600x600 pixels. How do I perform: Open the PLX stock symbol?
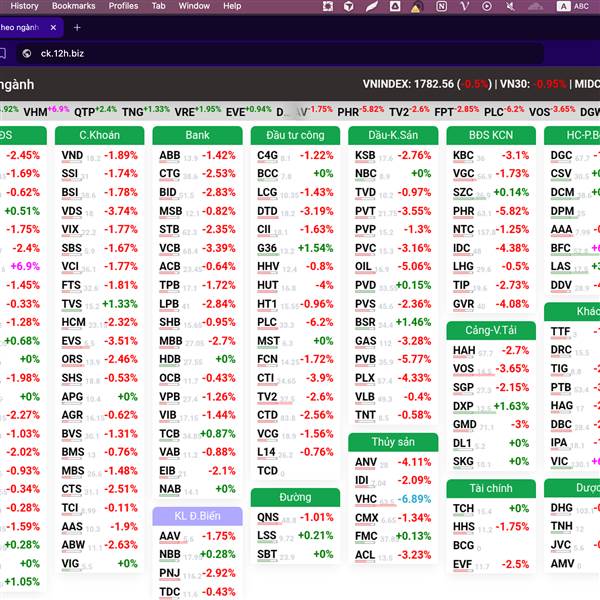365,378
